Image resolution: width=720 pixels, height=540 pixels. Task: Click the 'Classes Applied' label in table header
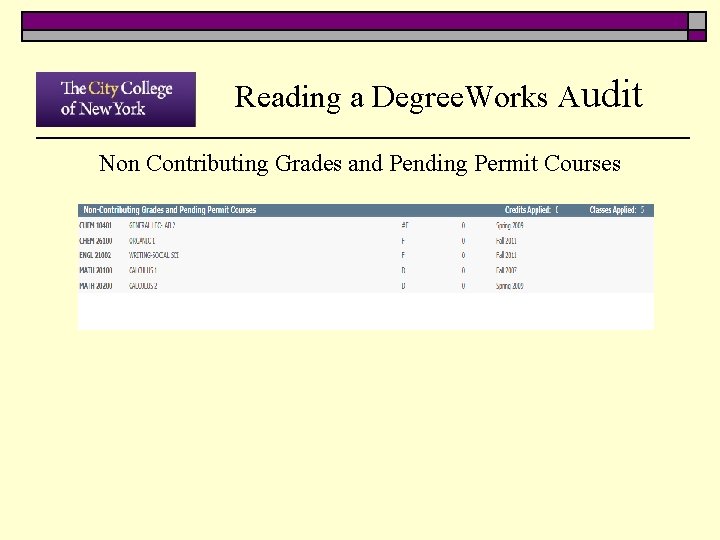(613, 210)
